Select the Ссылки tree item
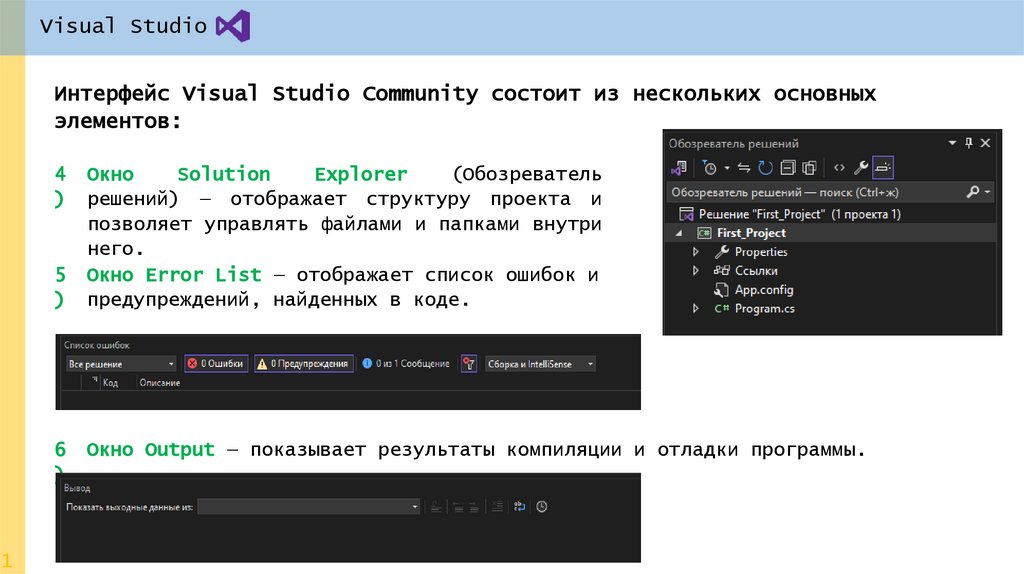The width and height of the screenshot is (1024, 574). [x=756, y=271]
